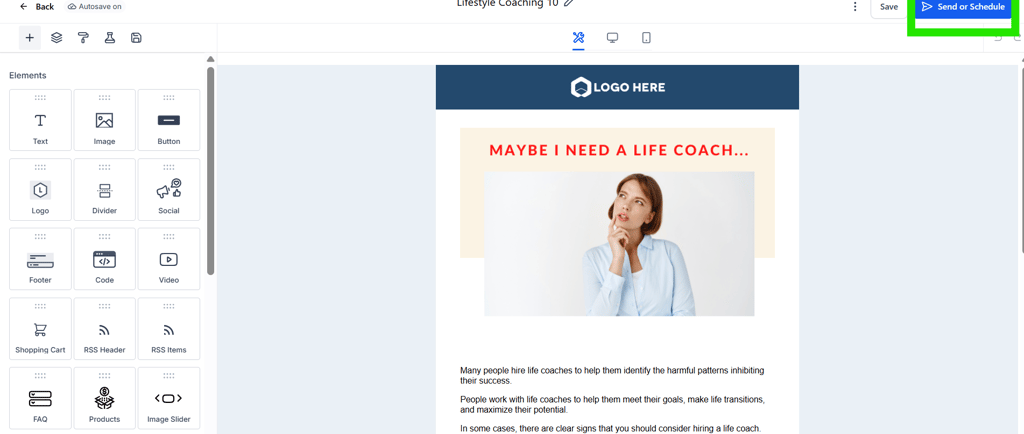Click the 'Elements' panel heading

27,76
